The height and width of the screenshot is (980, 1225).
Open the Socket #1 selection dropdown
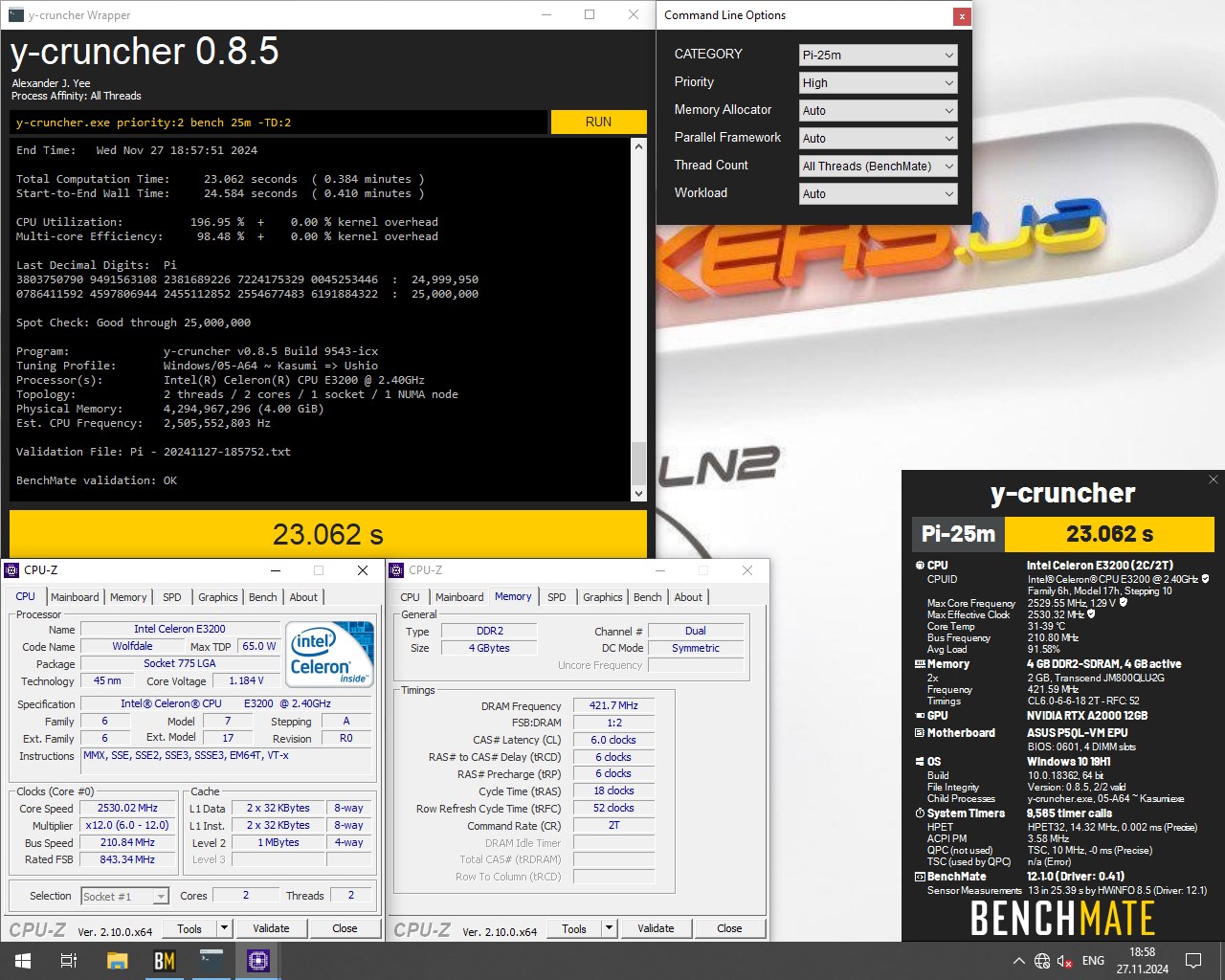coord(124,897)
